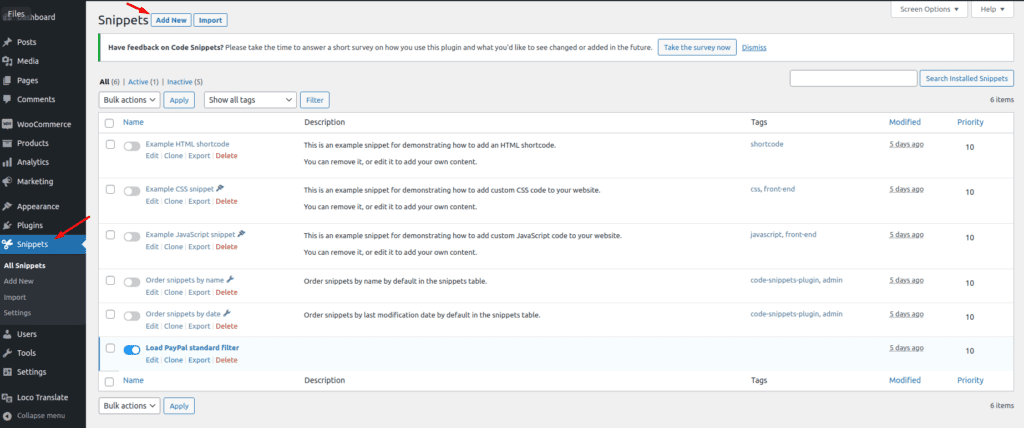Open Products via its sidebar icon

click(x=8, y=143)
